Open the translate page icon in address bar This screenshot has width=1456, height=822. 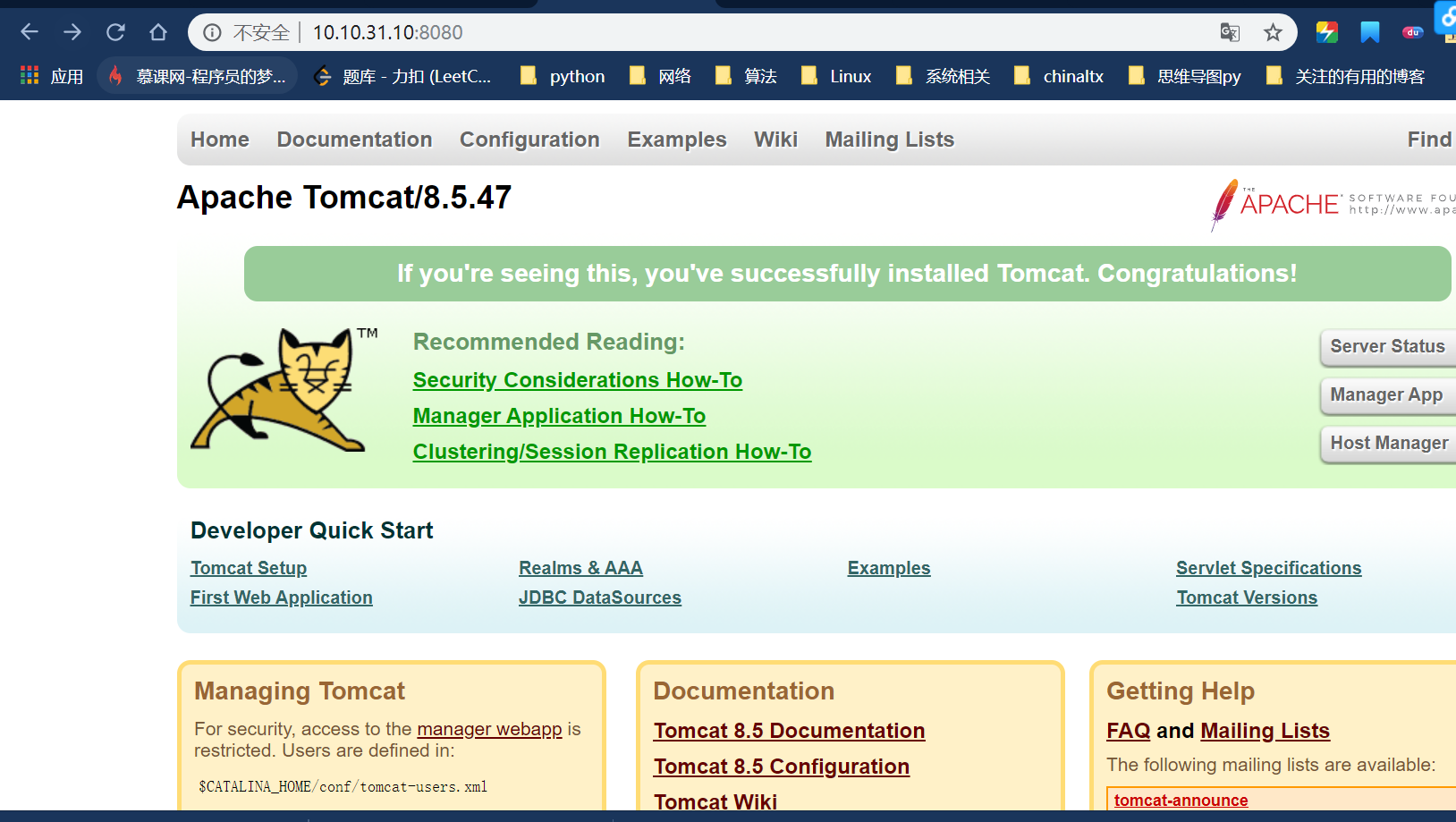click(x=1230, y=33)
